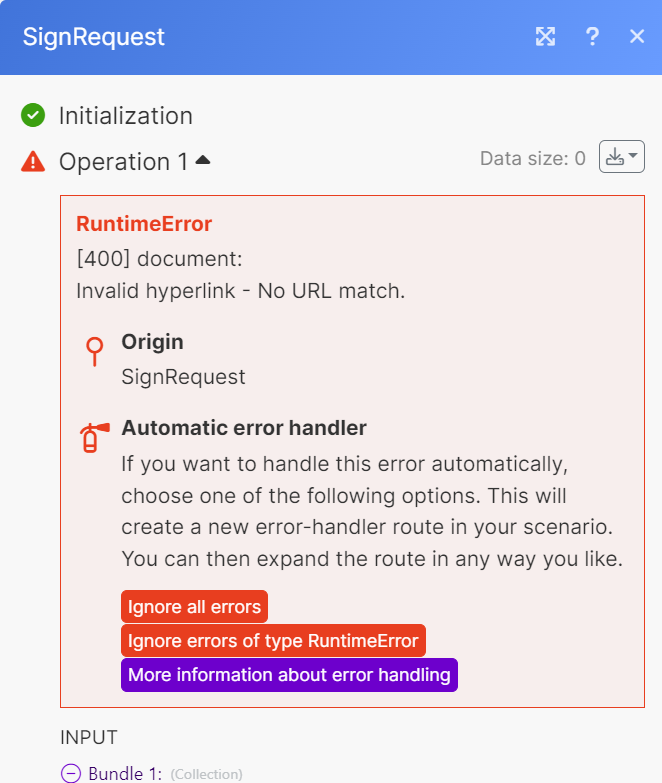
Task: Click the red warning triangle beside Operation 1
Action: click(33, 161)
